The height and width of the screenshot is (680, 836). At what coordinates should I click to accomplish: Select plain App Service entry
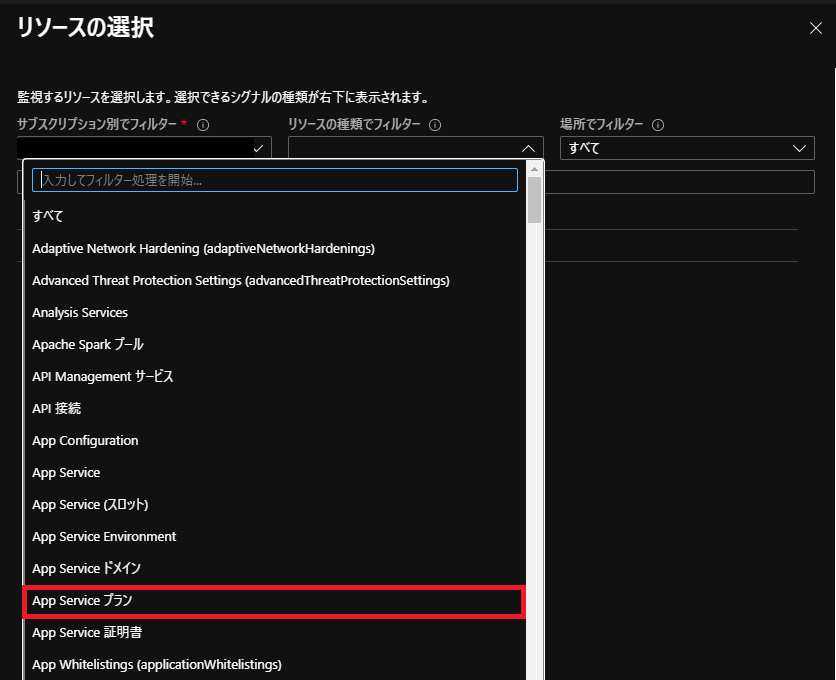(275, 473)
